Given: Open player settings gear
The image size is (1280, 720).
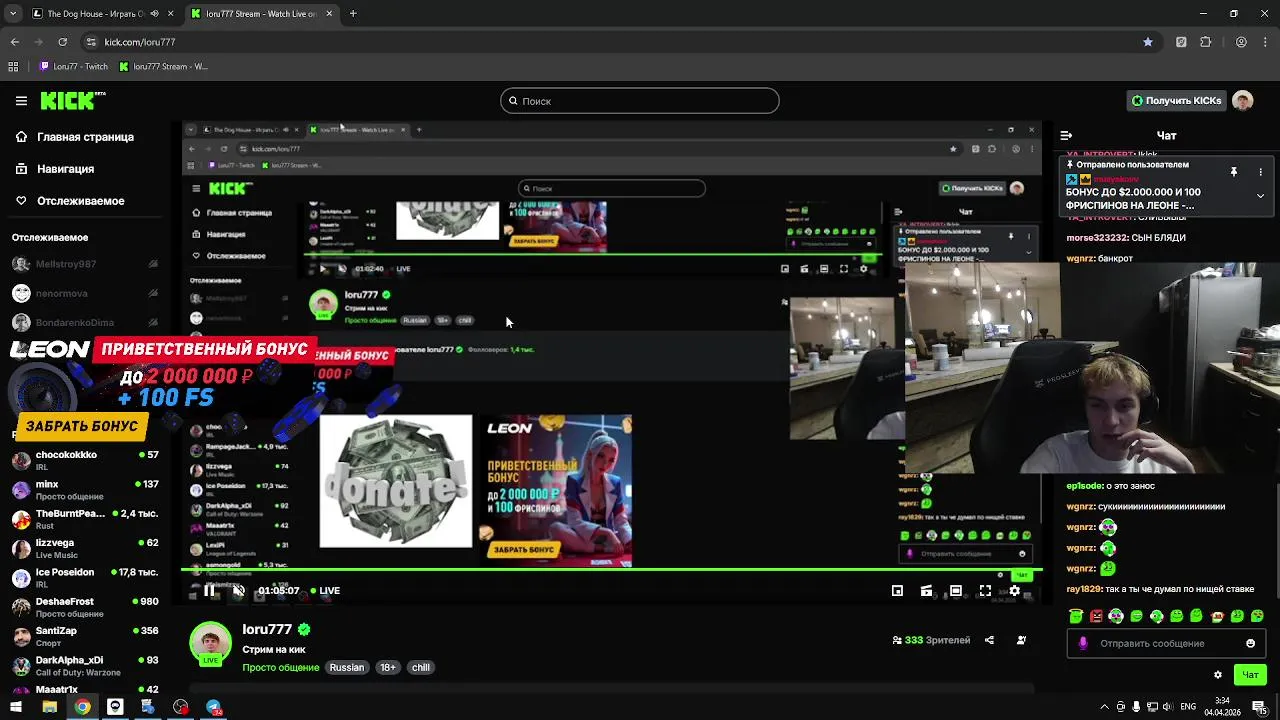Looking at the screenshot, I should click(x=1014, y=591).
